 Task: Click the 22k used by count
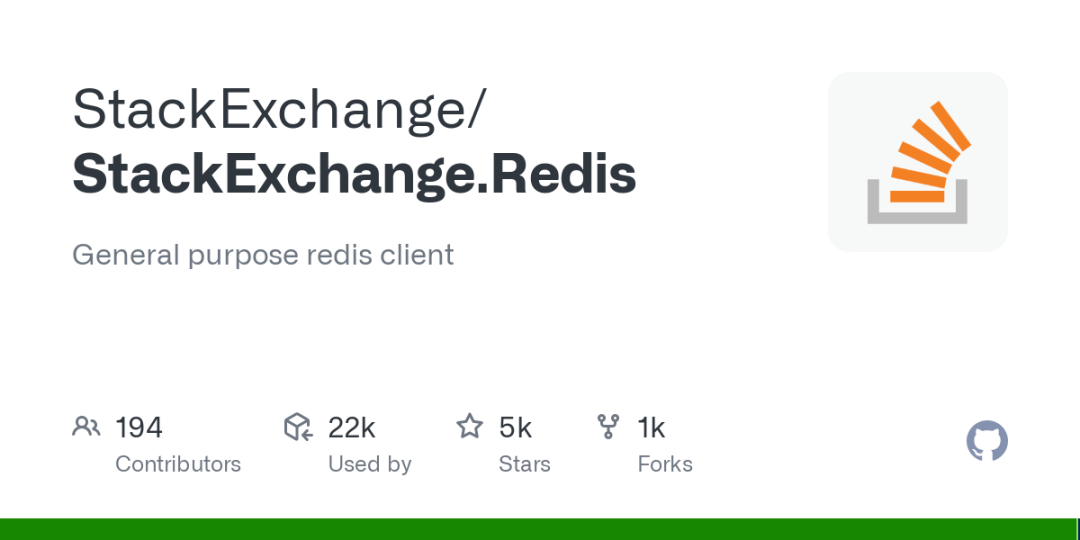[351, 427]
